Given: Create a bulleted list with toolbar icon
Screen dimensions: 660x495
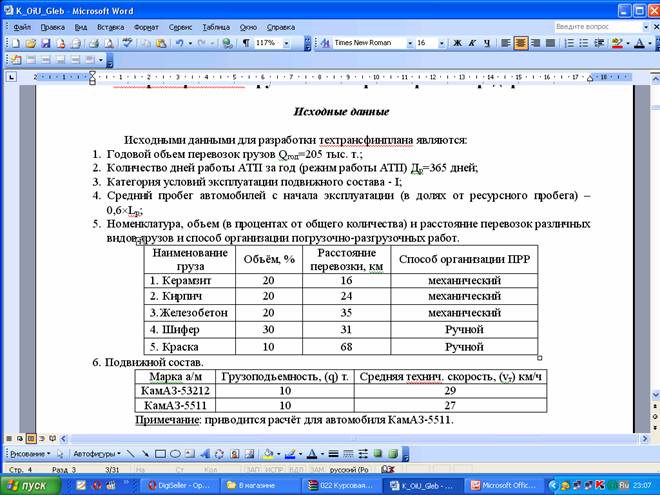Looking at the screenshot, I should 581,44.
